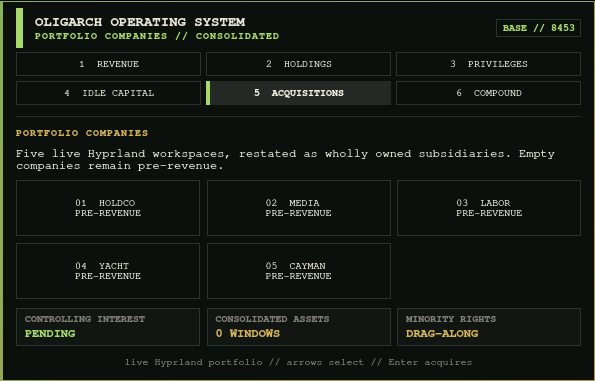Click the OLIGARCH OPERATING SYSTEM title

[x=140, y=22]
